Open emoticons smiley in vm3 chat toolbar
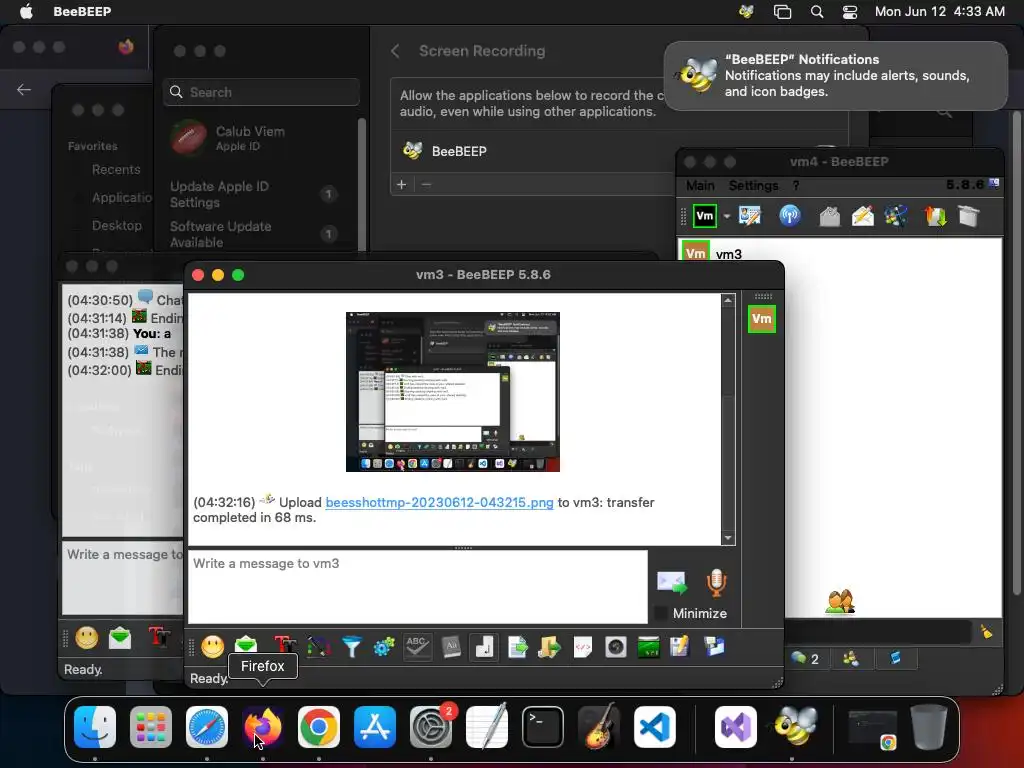This screenshot has height=768, width=1024. [212, 647]
